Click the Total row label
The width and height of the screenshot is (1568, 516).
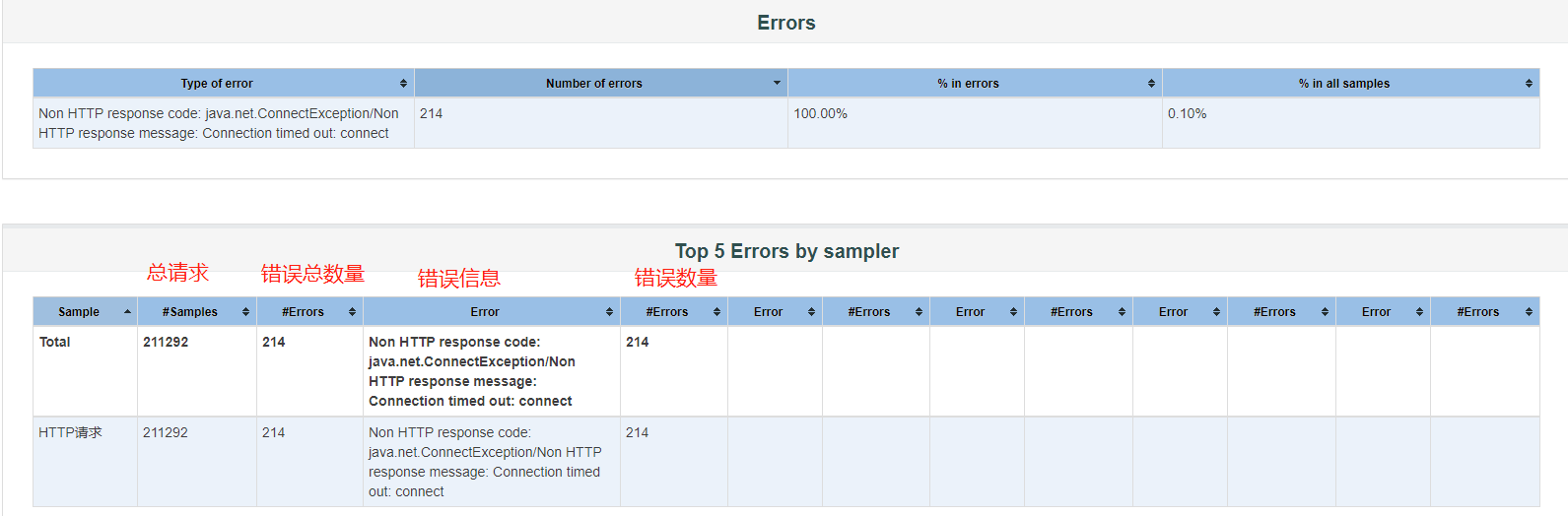point(55,343)
